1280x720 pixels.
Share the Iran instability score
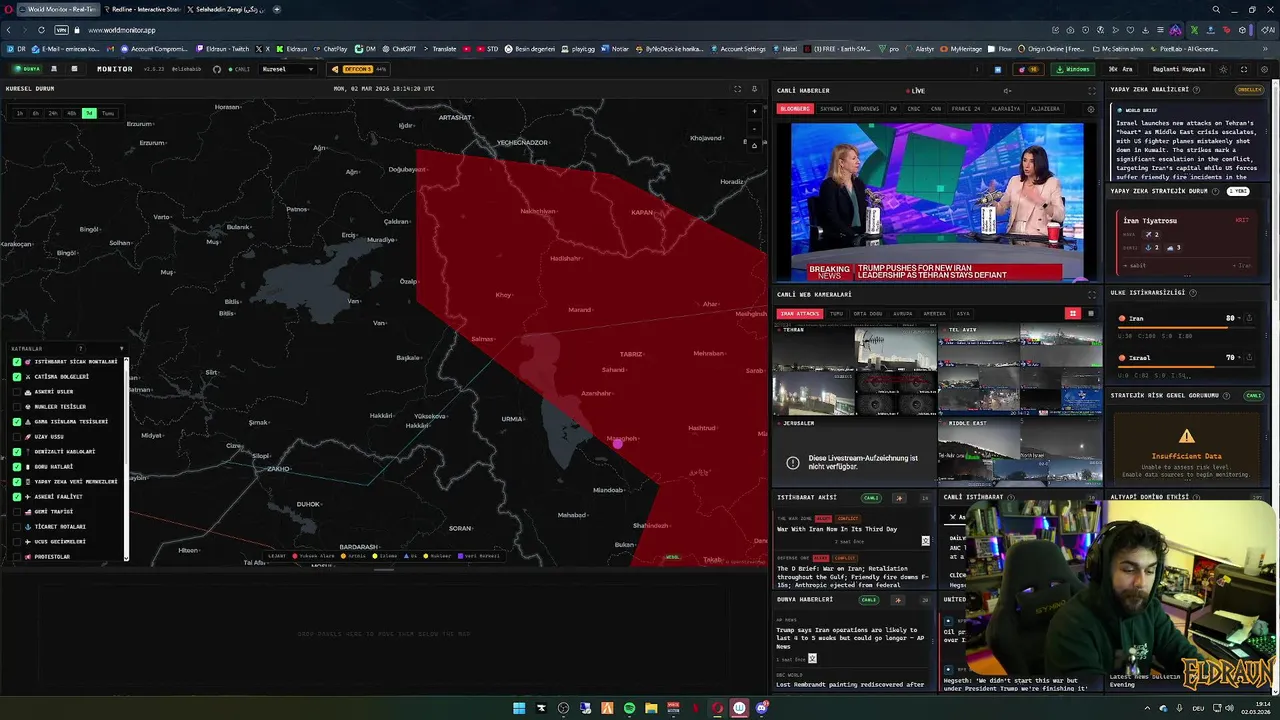tap(1249, 318)
